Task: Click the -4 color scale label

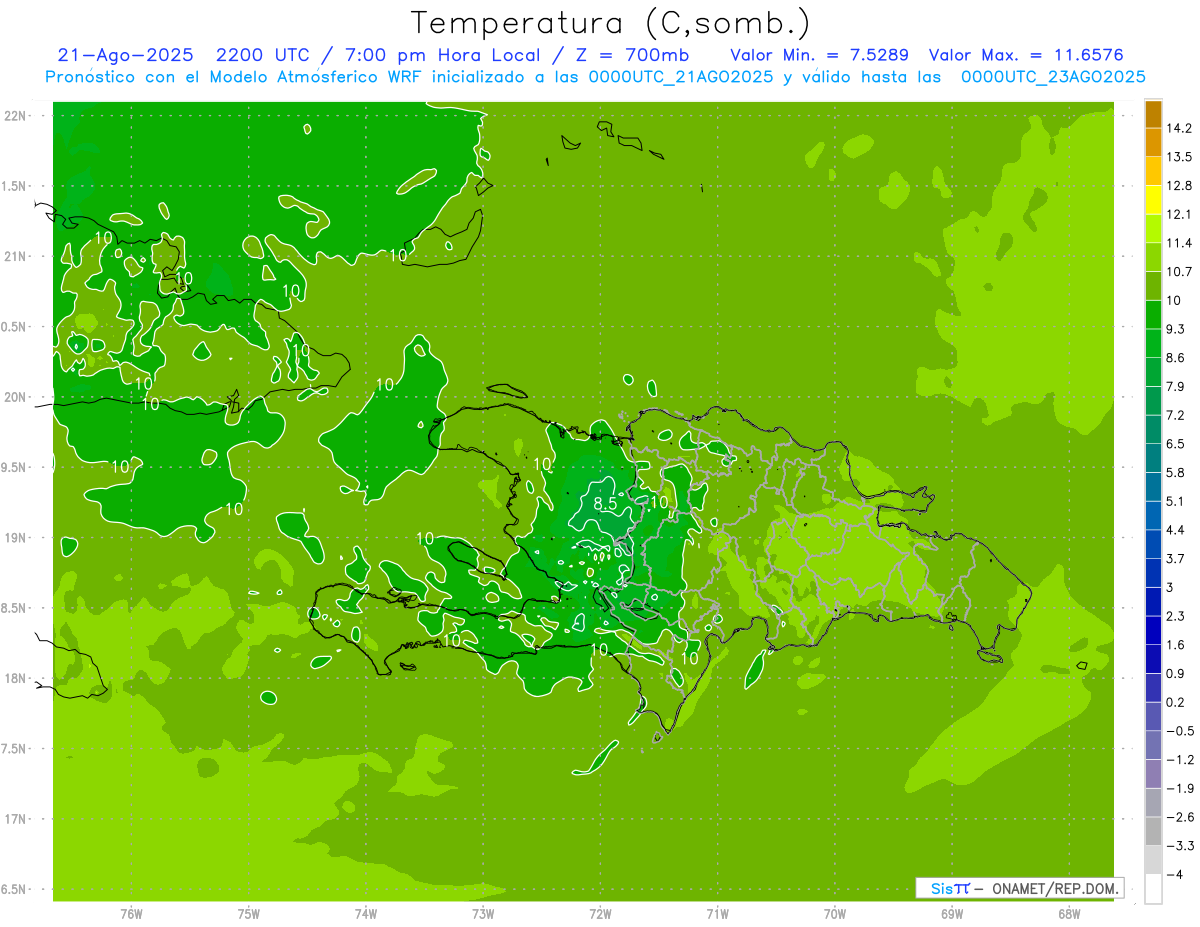Action: tap(1175, 875)
